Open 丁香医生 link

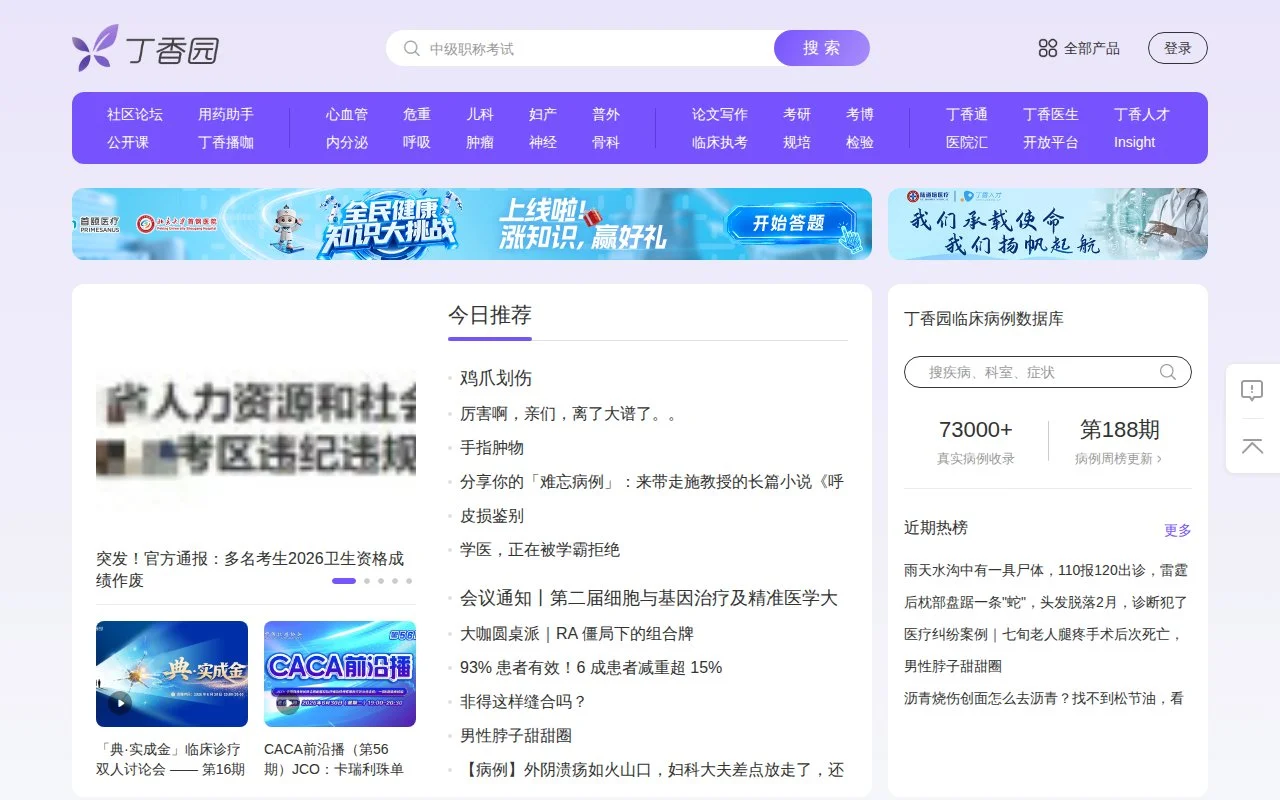click(1051, 114)
